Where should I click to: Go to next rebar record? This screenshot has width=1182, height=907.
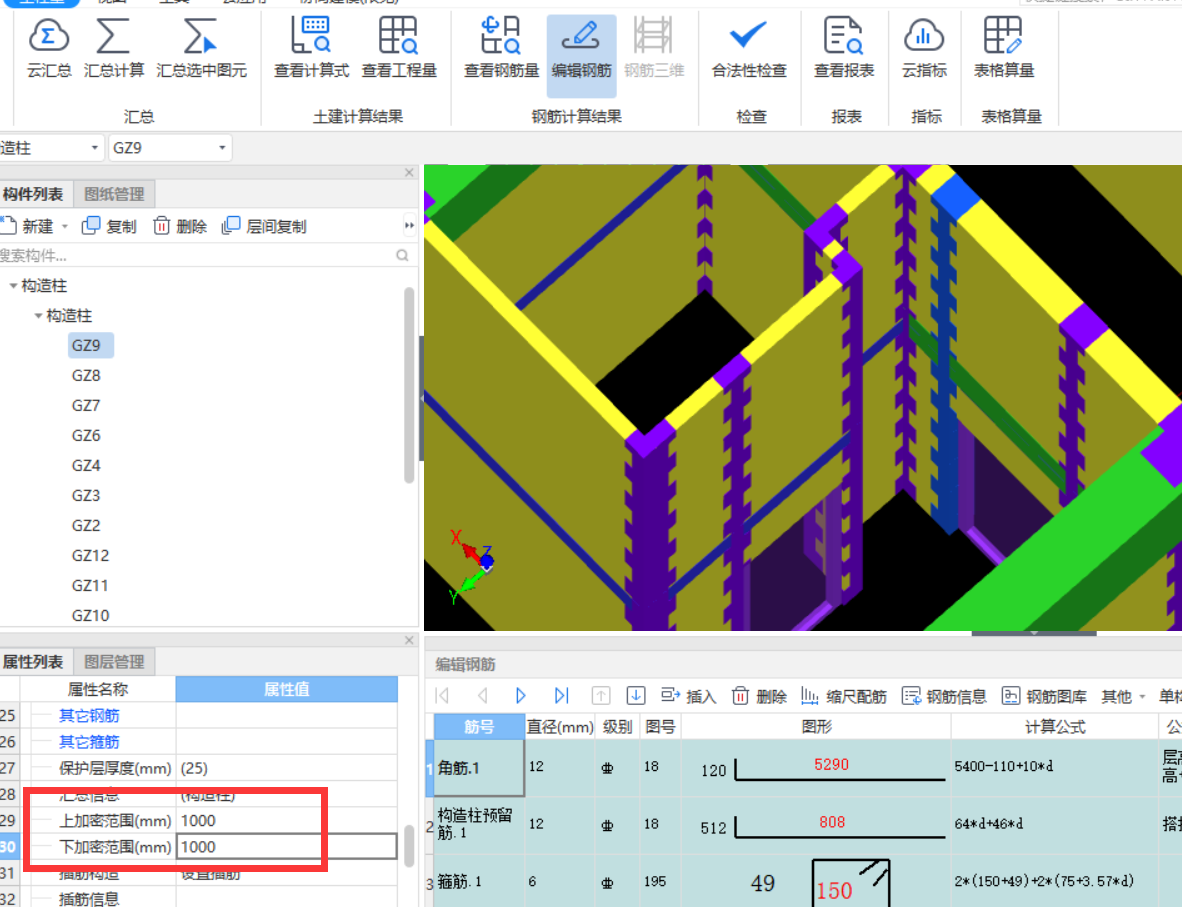(521, 695)
